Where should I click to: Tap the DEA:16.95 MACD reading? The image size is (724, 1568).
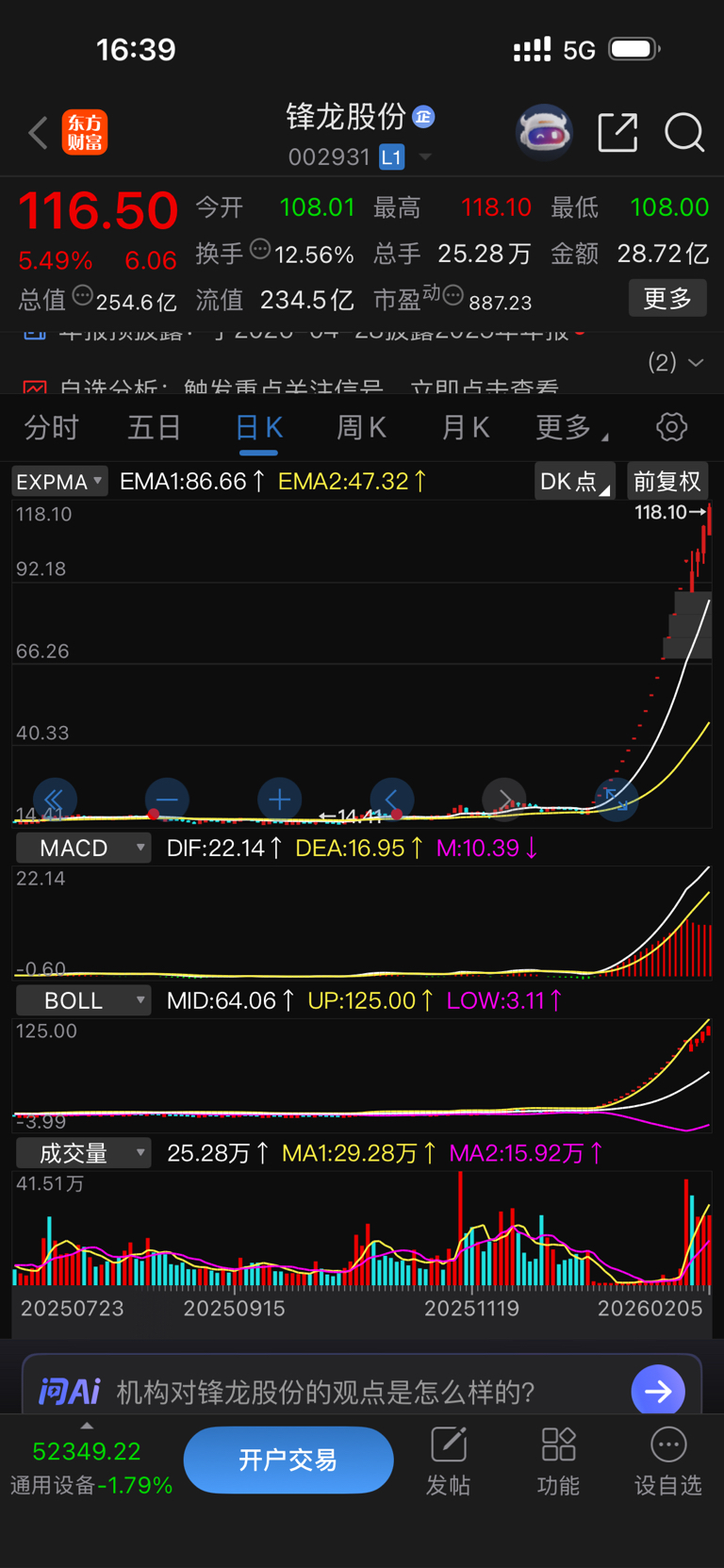point(359,848)
